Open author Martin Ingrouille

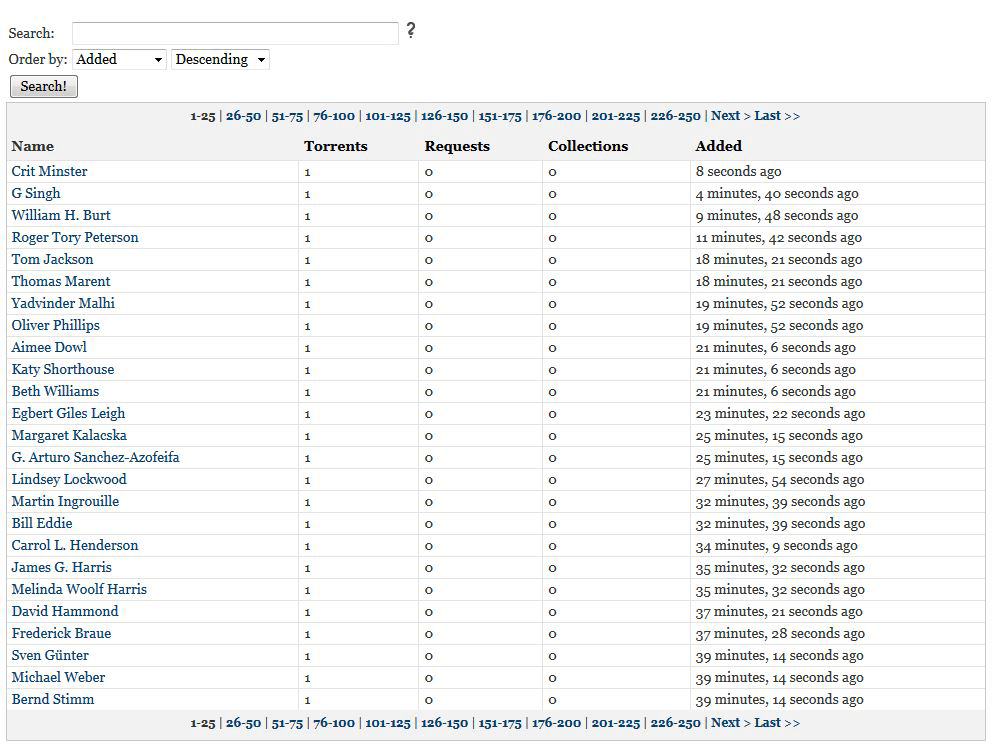(65, 501)
